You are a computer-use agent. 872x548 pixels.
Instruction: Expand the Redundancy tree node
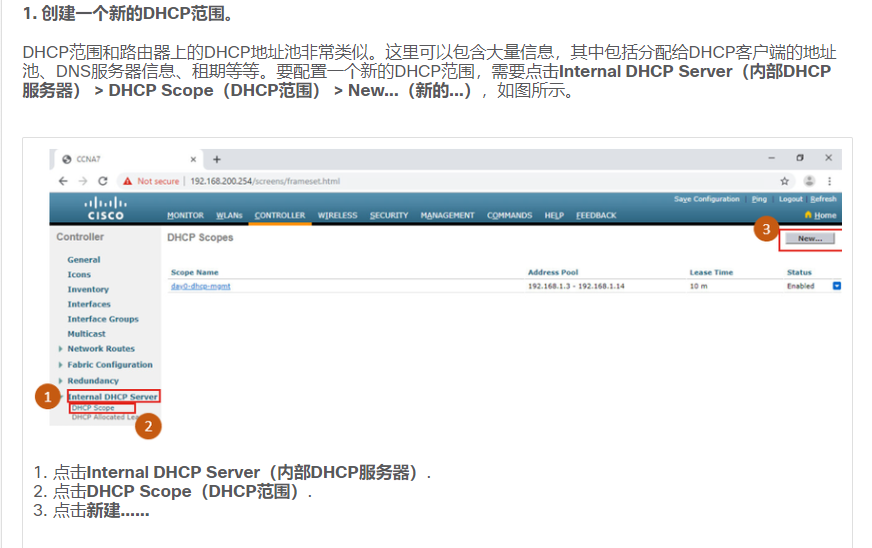point(61,381)
